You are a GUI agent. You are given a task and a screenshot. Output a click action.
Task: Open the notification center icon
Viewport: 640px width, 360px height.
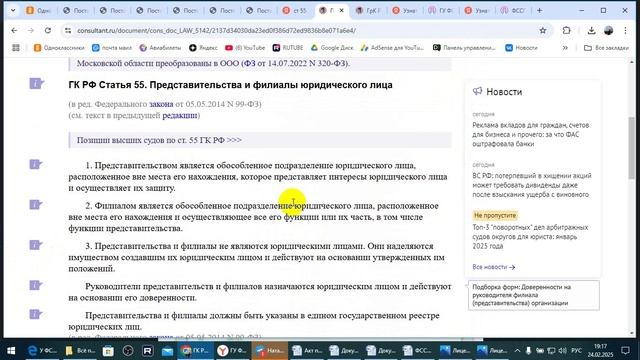click(x=625, y=350)
